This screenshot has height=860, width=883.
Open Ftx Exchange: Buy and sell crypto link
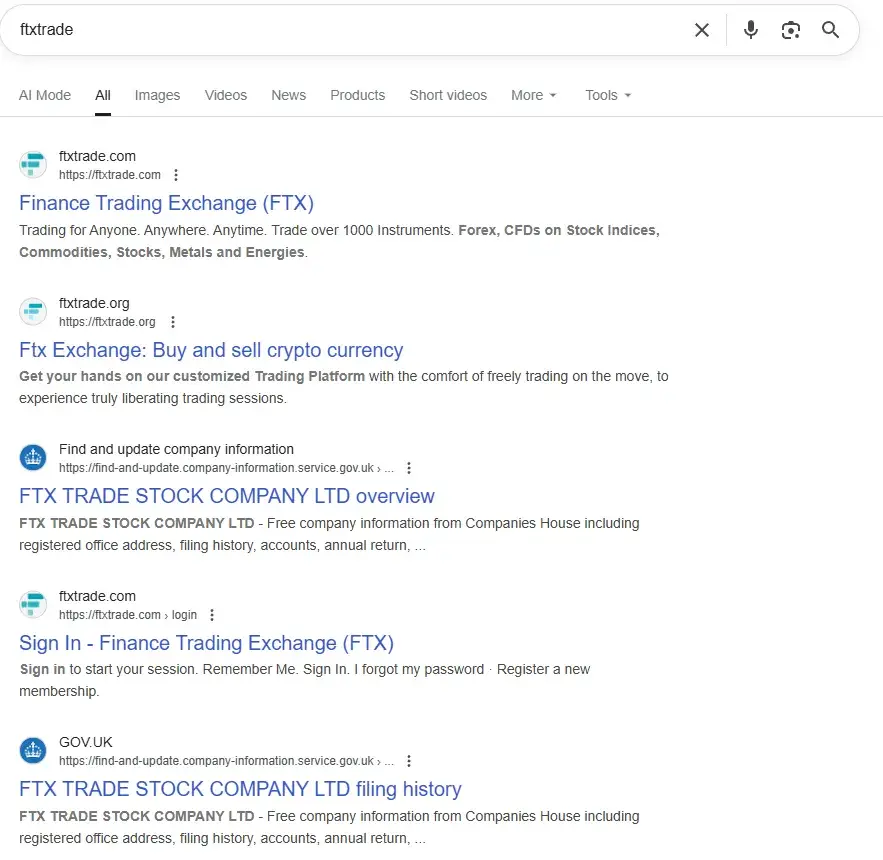coord(211,350)
